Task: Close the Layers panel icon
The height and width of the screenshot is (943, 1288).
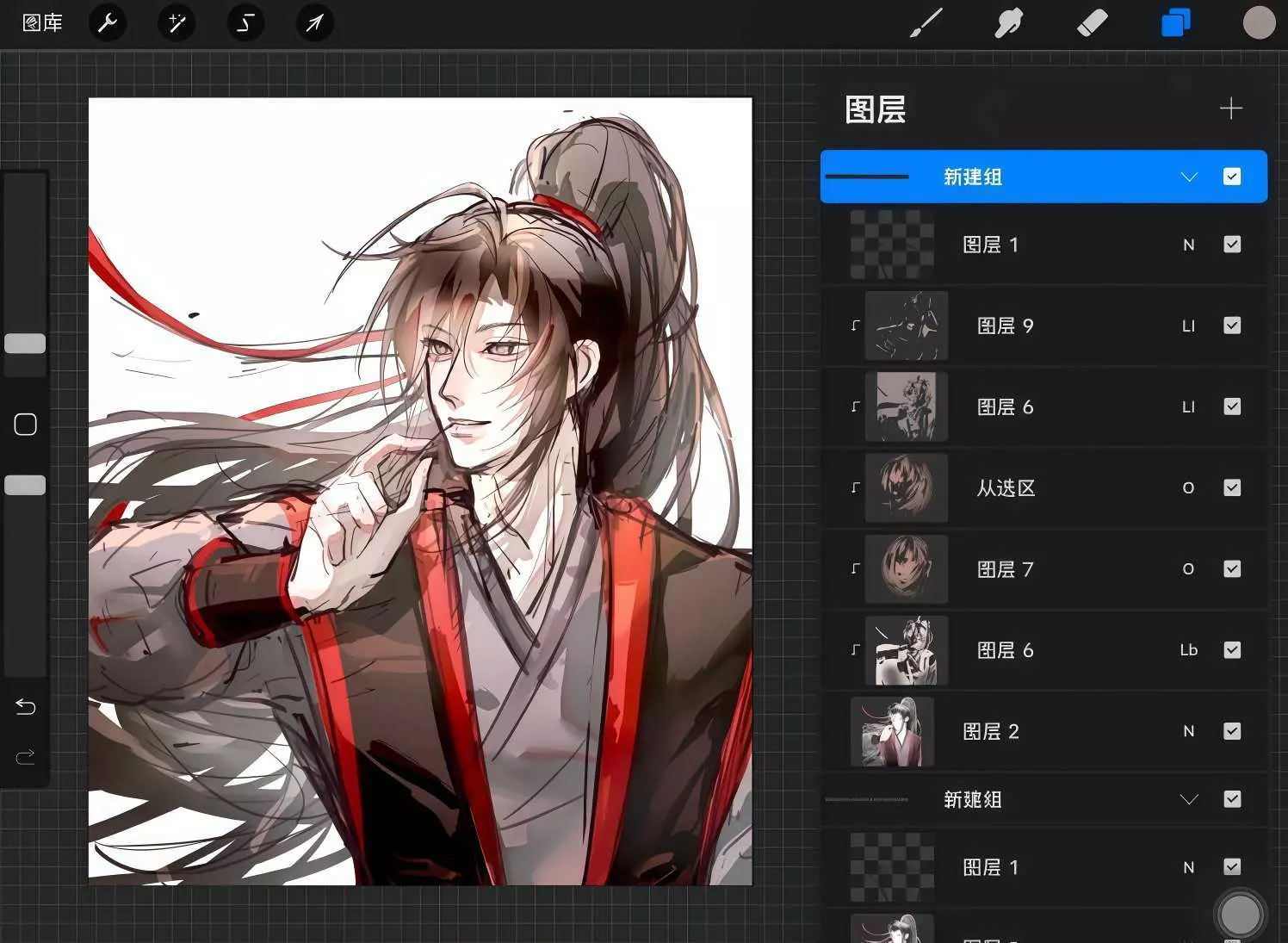Action: click(1175, 23)
